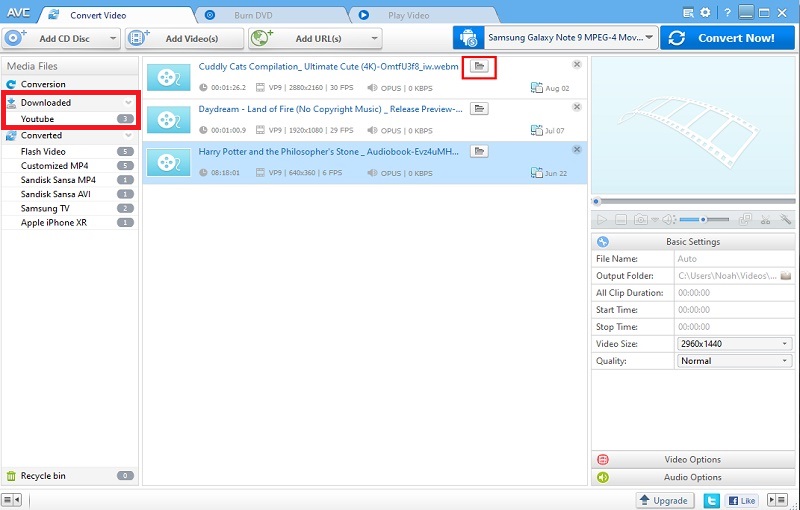
Task: Open the help question mark icon
Action: click(x=728, y=13)
